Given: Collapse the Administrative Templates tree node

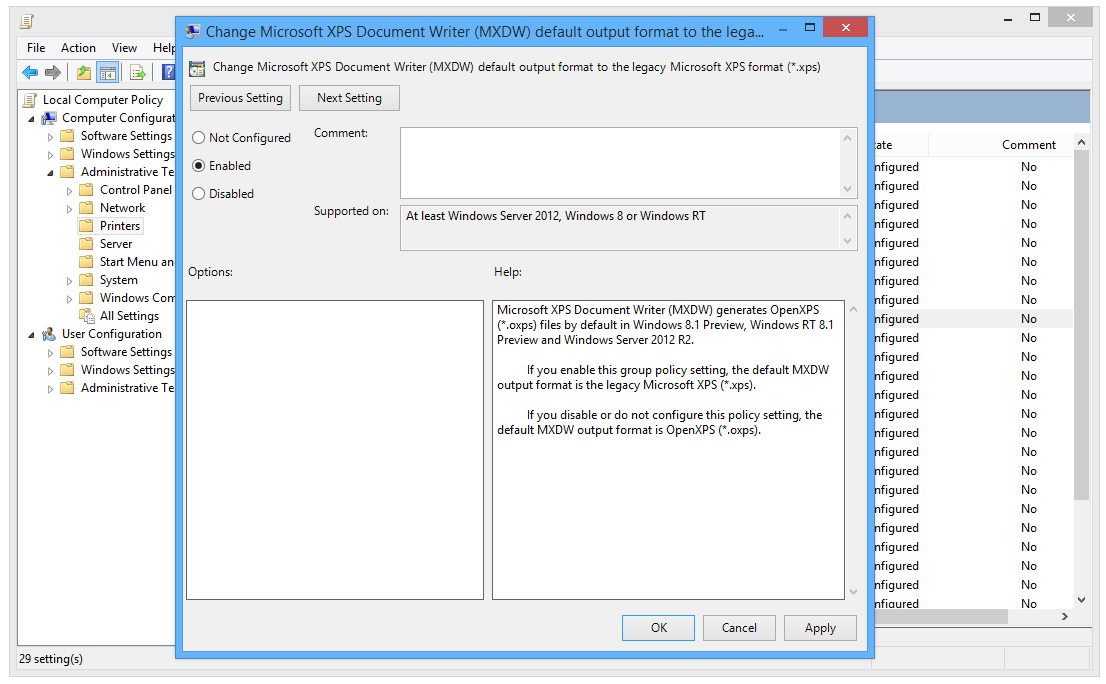Looking at the screenshot, I should click(x=48, y=171).
